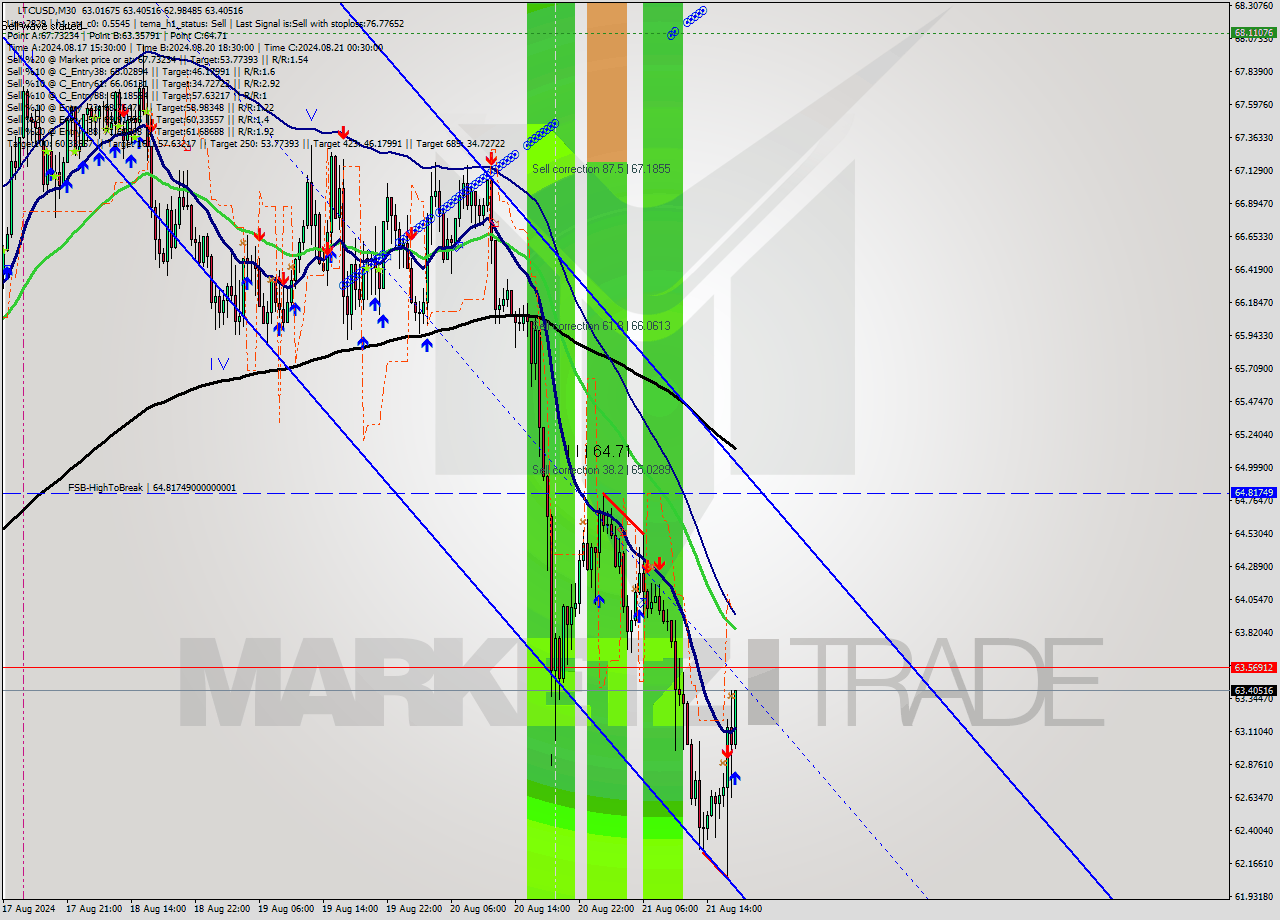The image size is (1280, 920).
Task: Click the '19 Aug 06:00' time label
Action: click(x=286, y=909)
